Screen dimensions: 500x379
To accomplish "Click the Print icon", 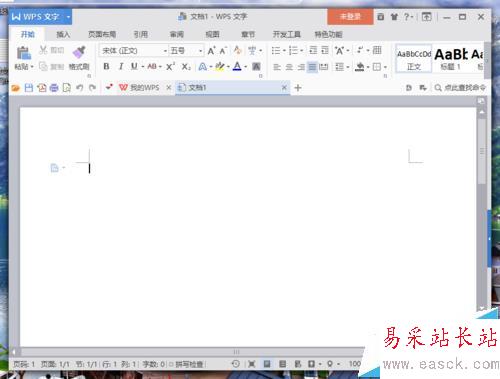I will click(x=54, y=88).
